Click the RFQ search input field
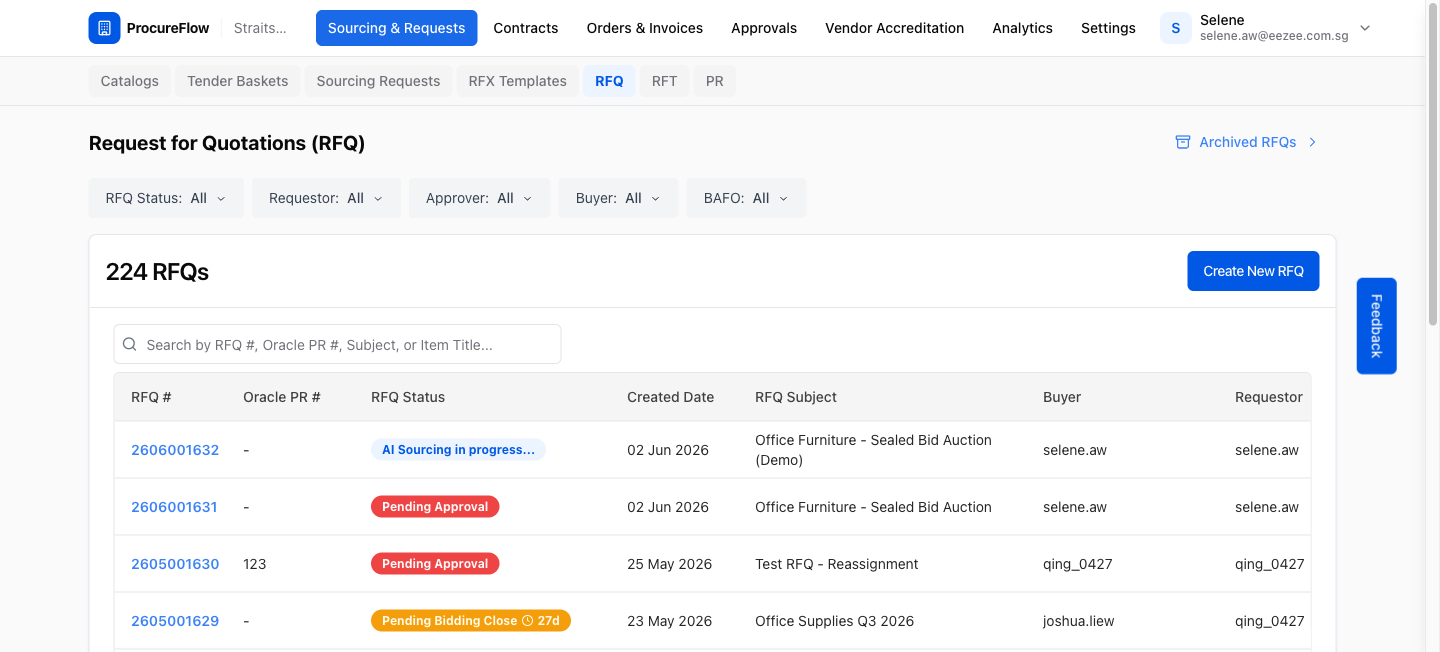Screen dimensions: 1440x652 tap(337, 344)
